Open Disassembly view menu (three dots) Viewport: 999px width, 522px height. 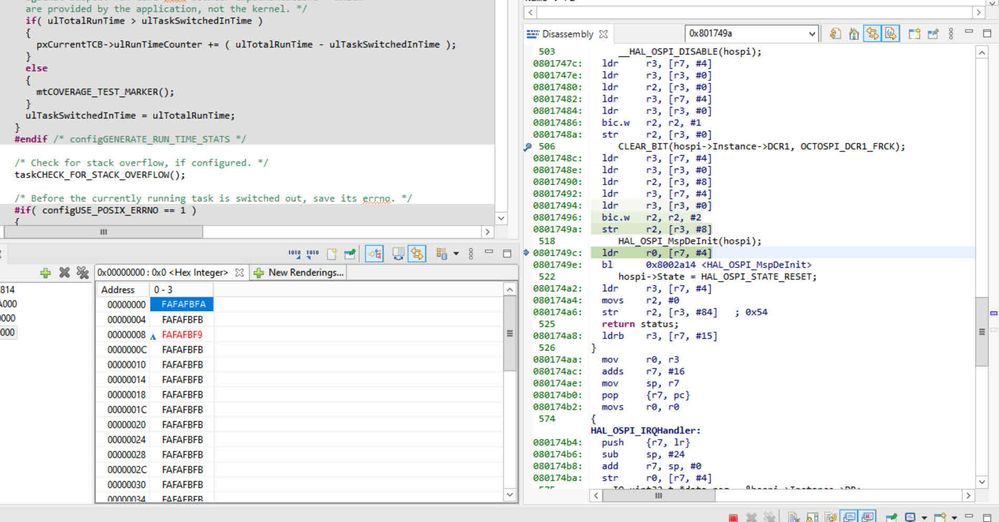tap(951, 34)
